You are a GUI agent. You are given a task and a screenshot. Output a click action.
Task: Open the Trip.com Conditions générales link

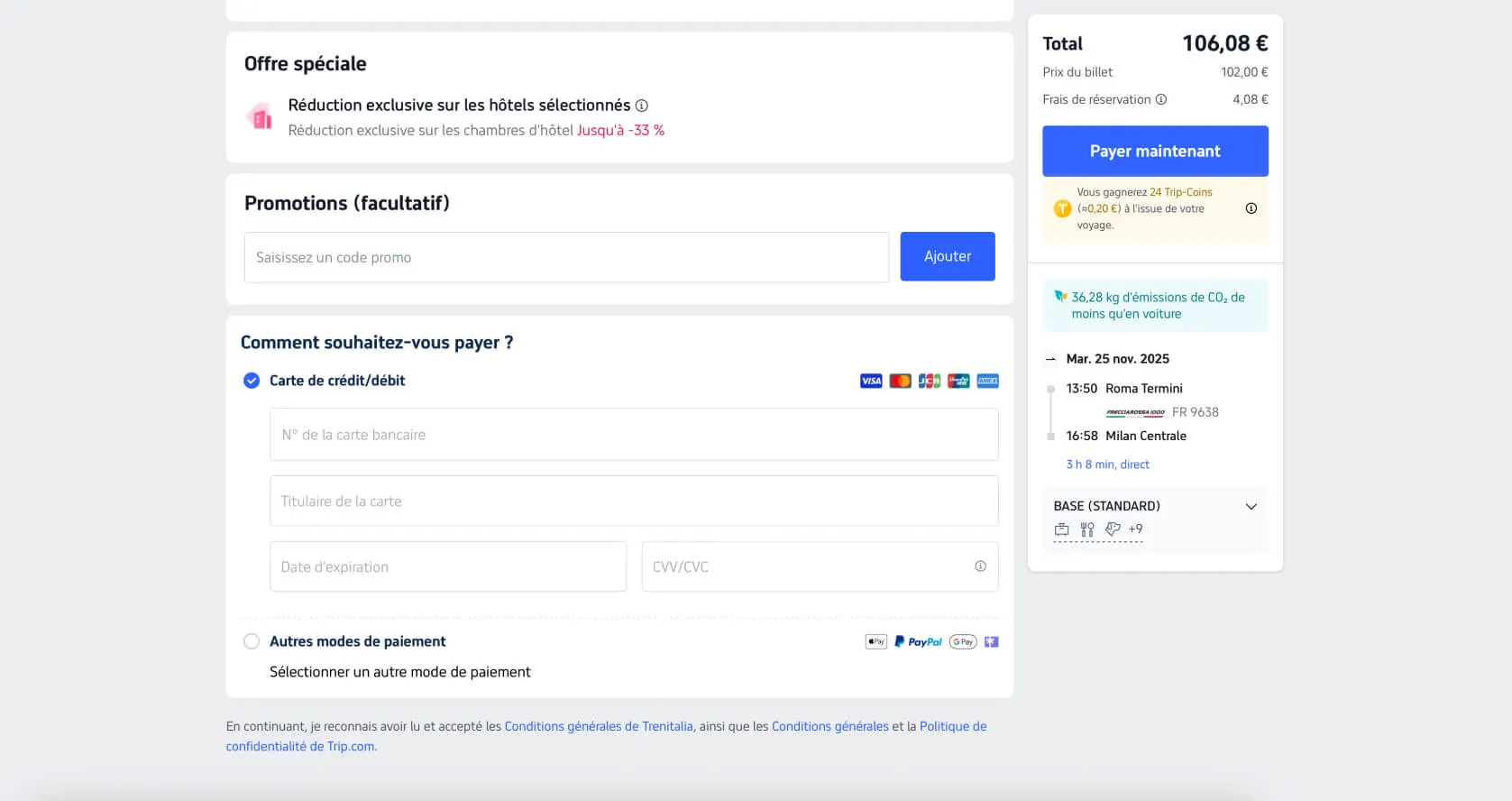(830, 726)
